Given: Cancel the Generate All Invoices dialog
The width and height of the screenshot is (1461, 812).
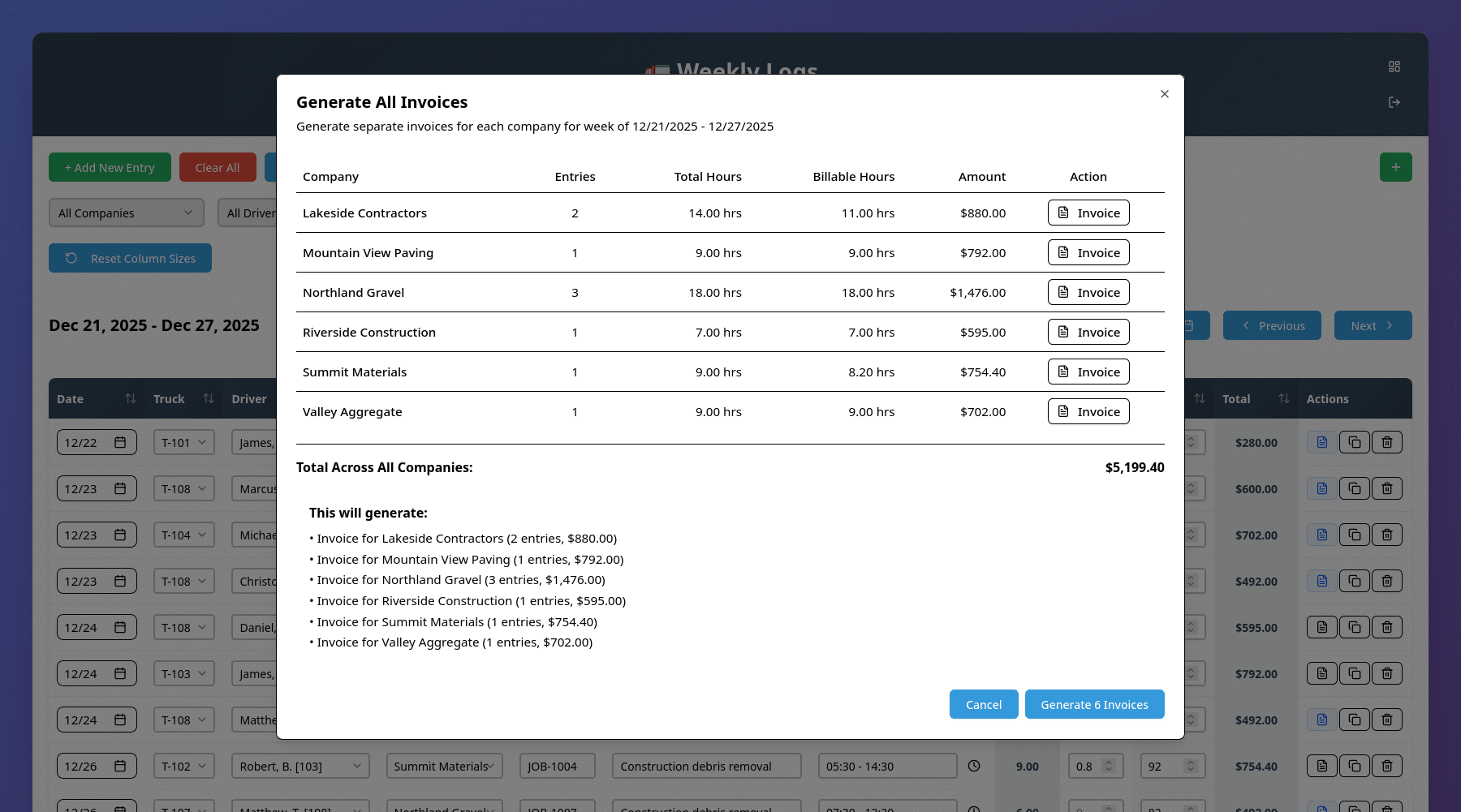Looking at the screenshot, I should pyautogui.click(x=983, y=704).
